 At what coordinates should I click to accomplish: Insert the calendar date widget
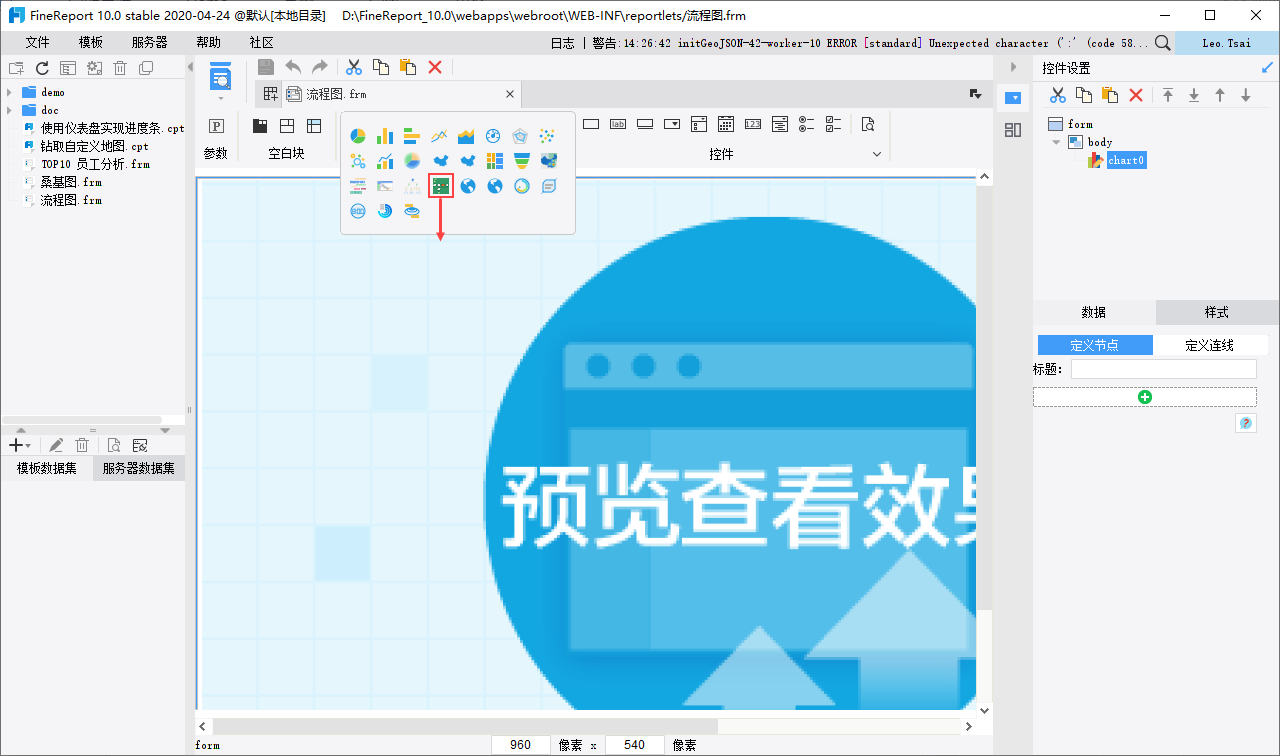[726, 125]
